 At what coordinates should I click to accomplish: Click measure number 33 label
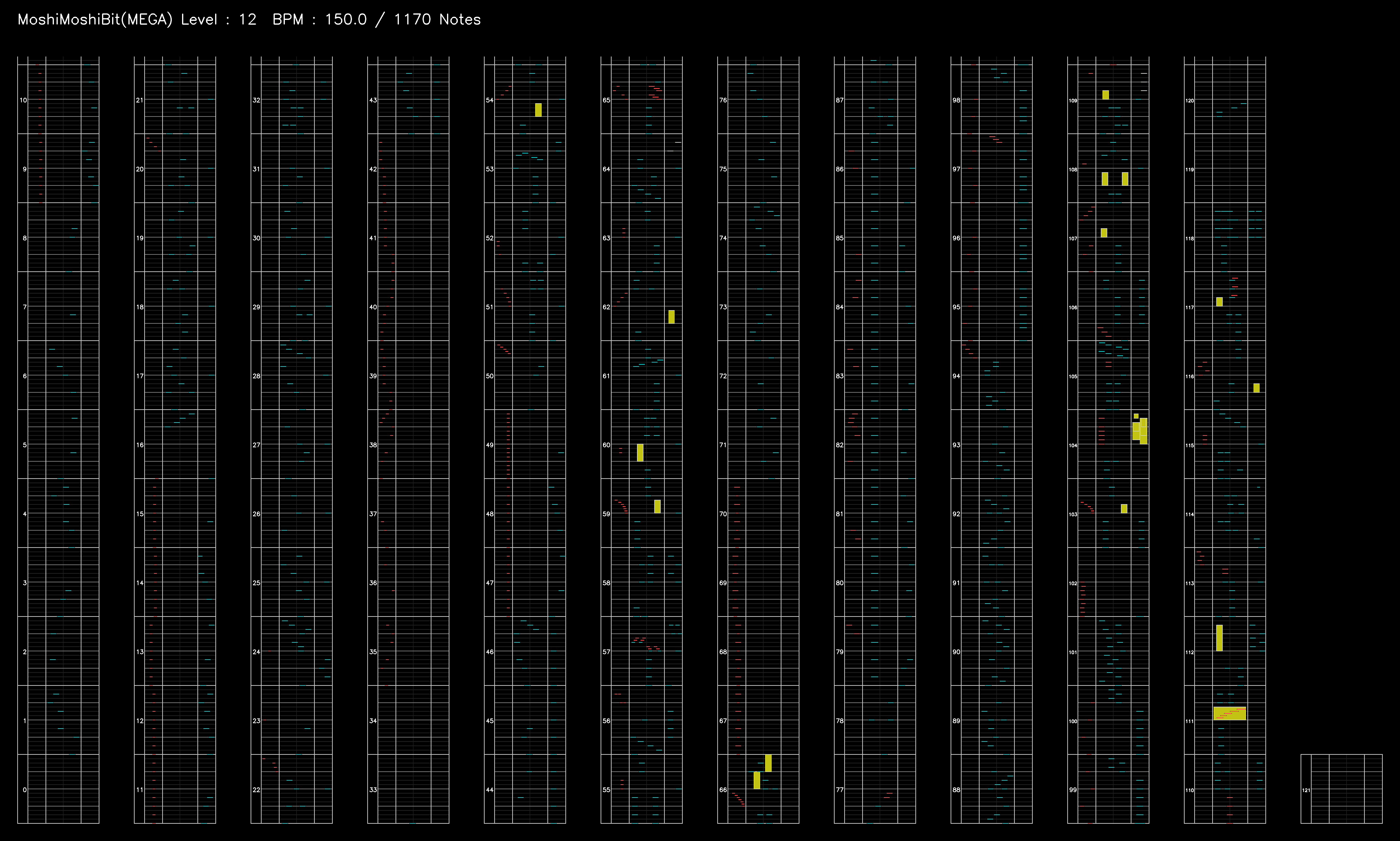coord(373,790)
